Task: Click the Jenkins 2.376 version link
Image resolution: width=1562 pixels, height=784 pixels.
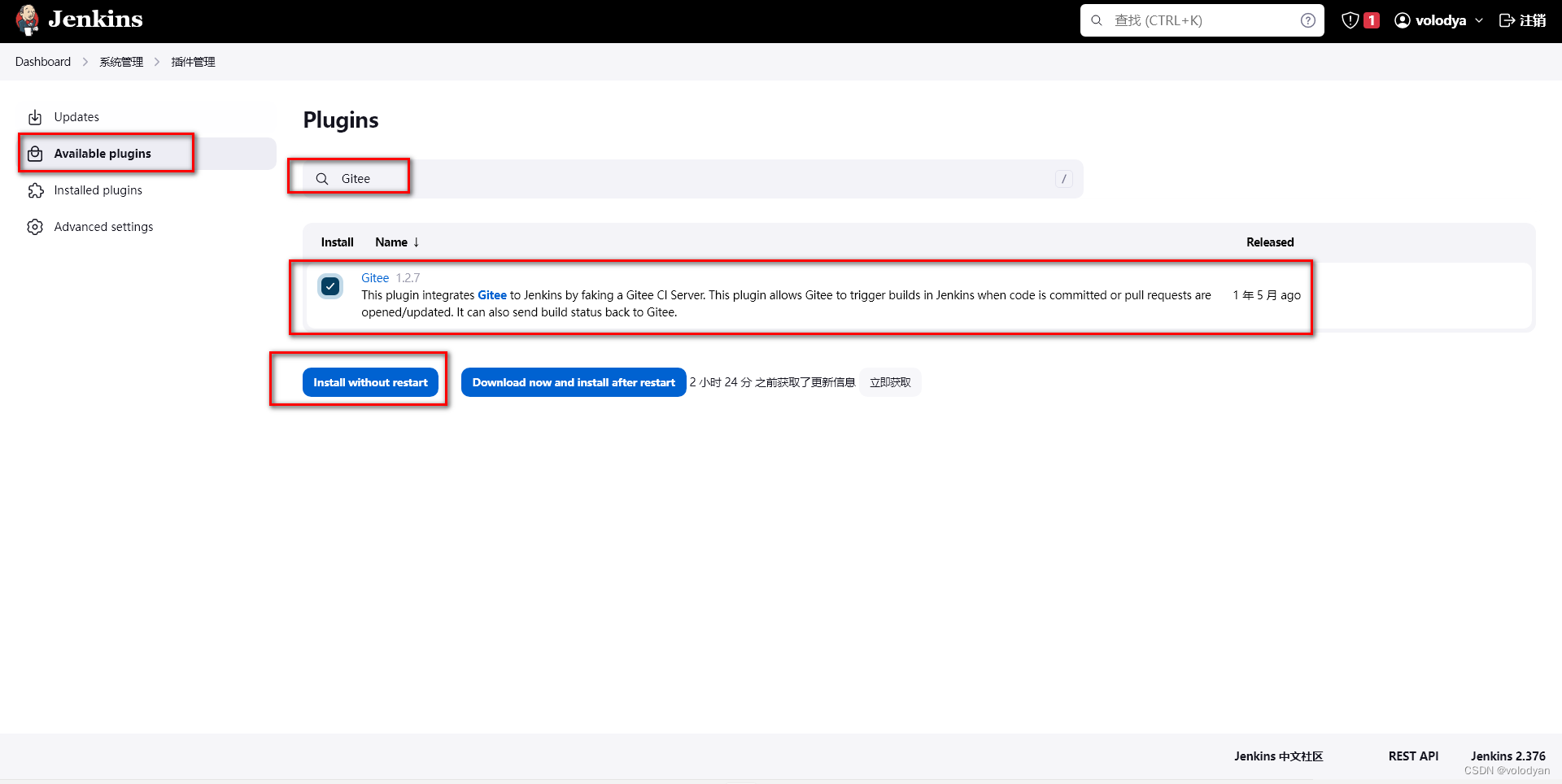Action: click(x=1507, y=756)
